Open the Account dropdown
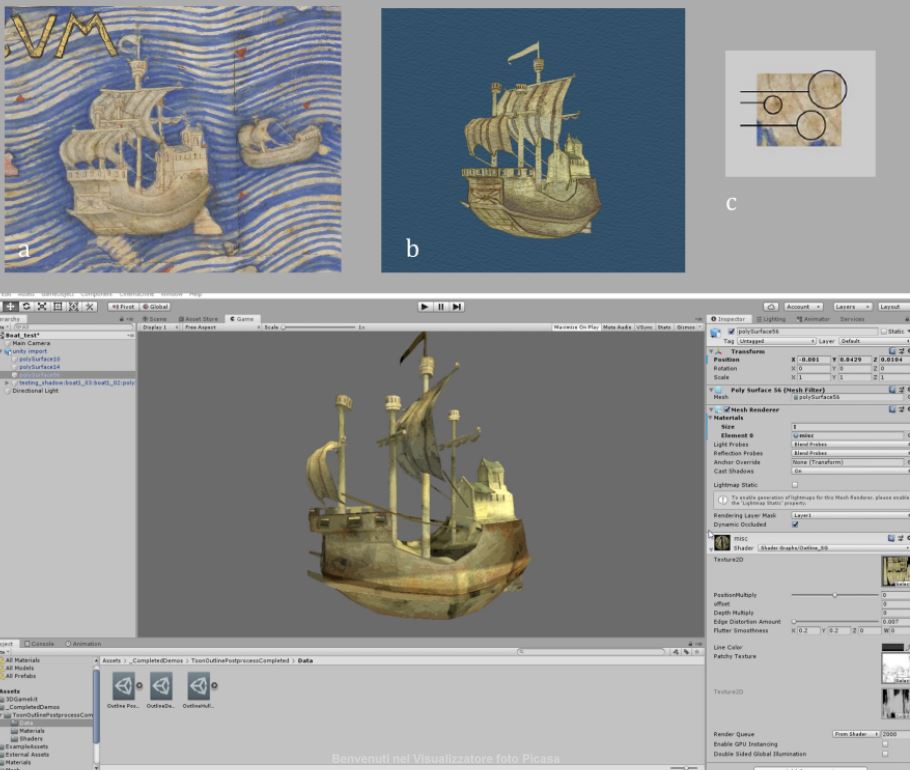The width and height of the screenshot is (910, 770). [804, 306]
